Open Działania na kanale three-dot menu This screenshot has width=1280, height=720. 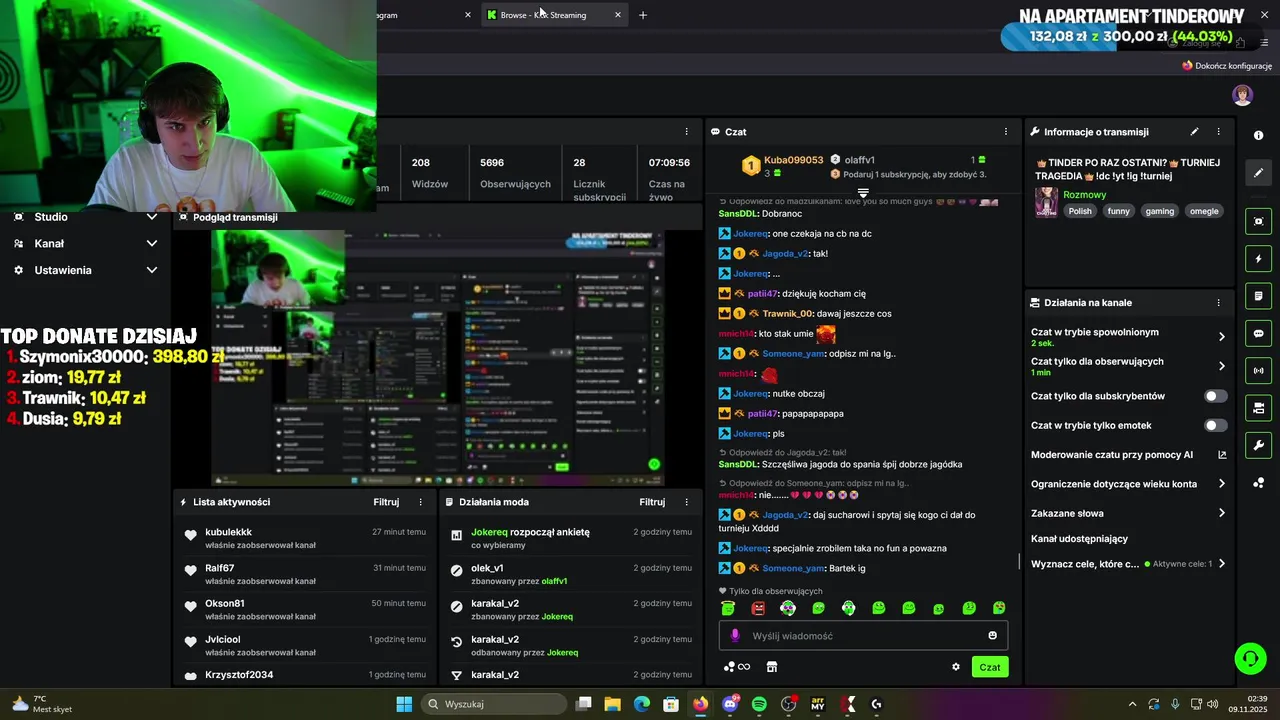[1218, 302]
